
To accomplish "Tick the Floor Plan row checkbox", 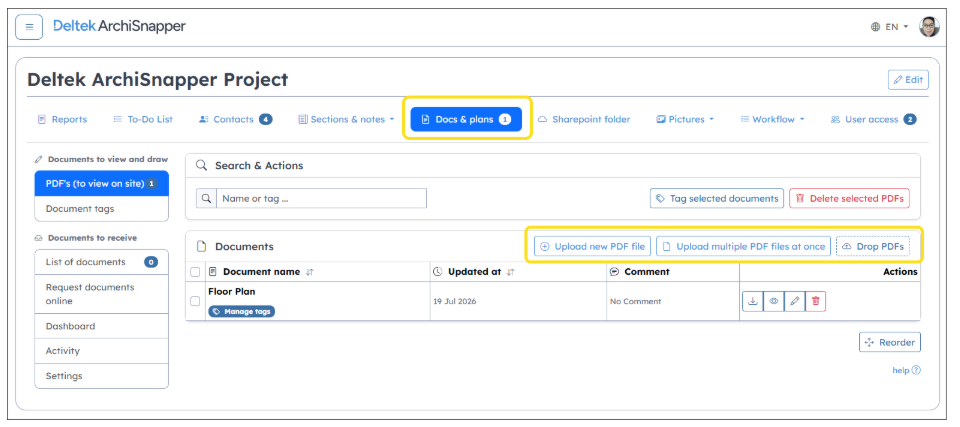I will (195, 301).
